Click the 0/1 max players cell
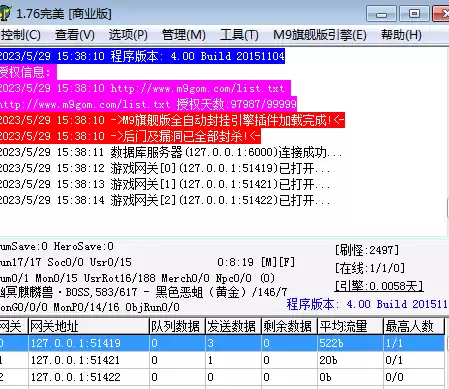Viewport: 449px width, 389px height. point(414,360)
